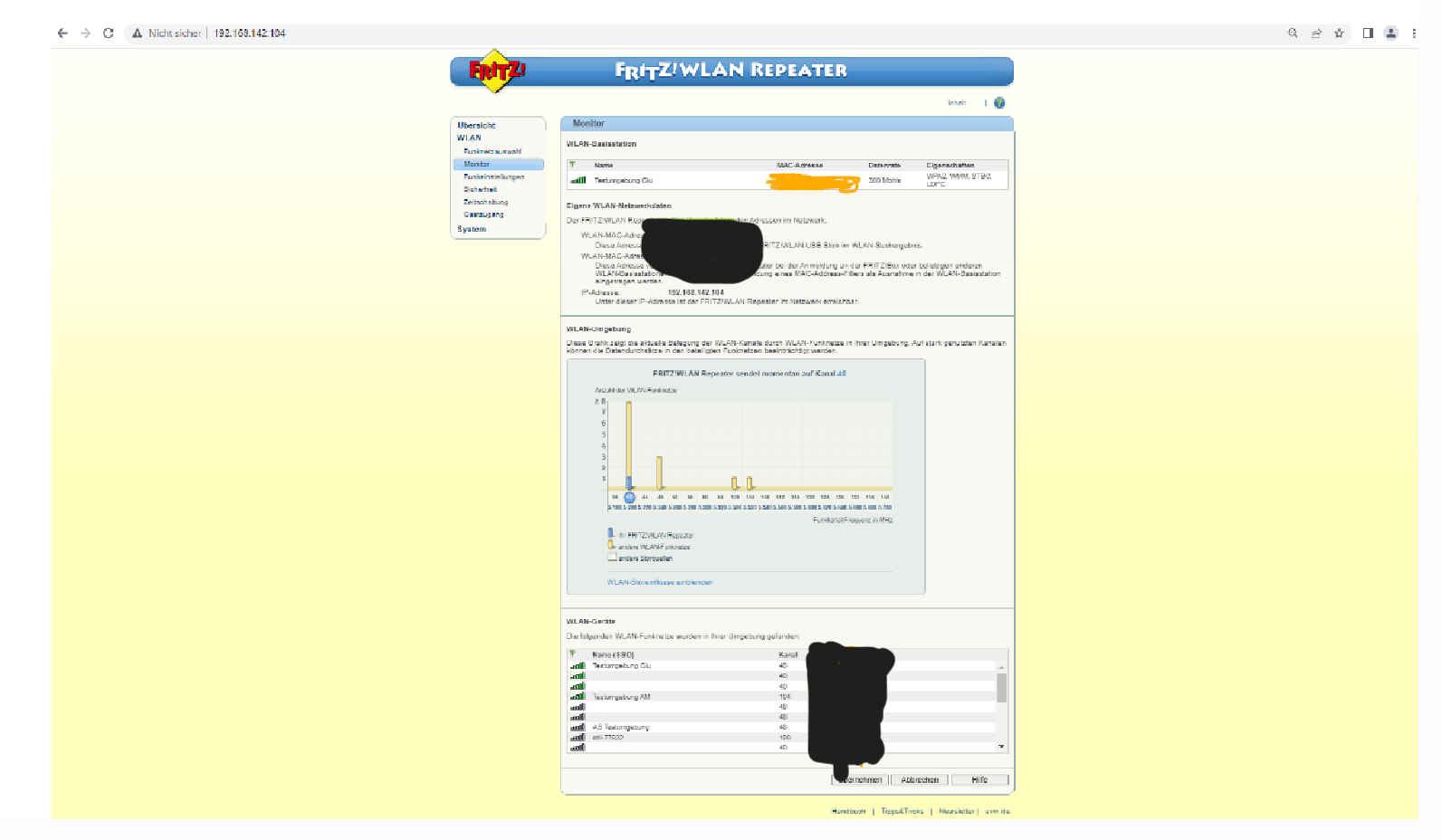Viewport: 1442px width, 840px height.
Task: Share this page via share icon
Action: click(1316, 33)
